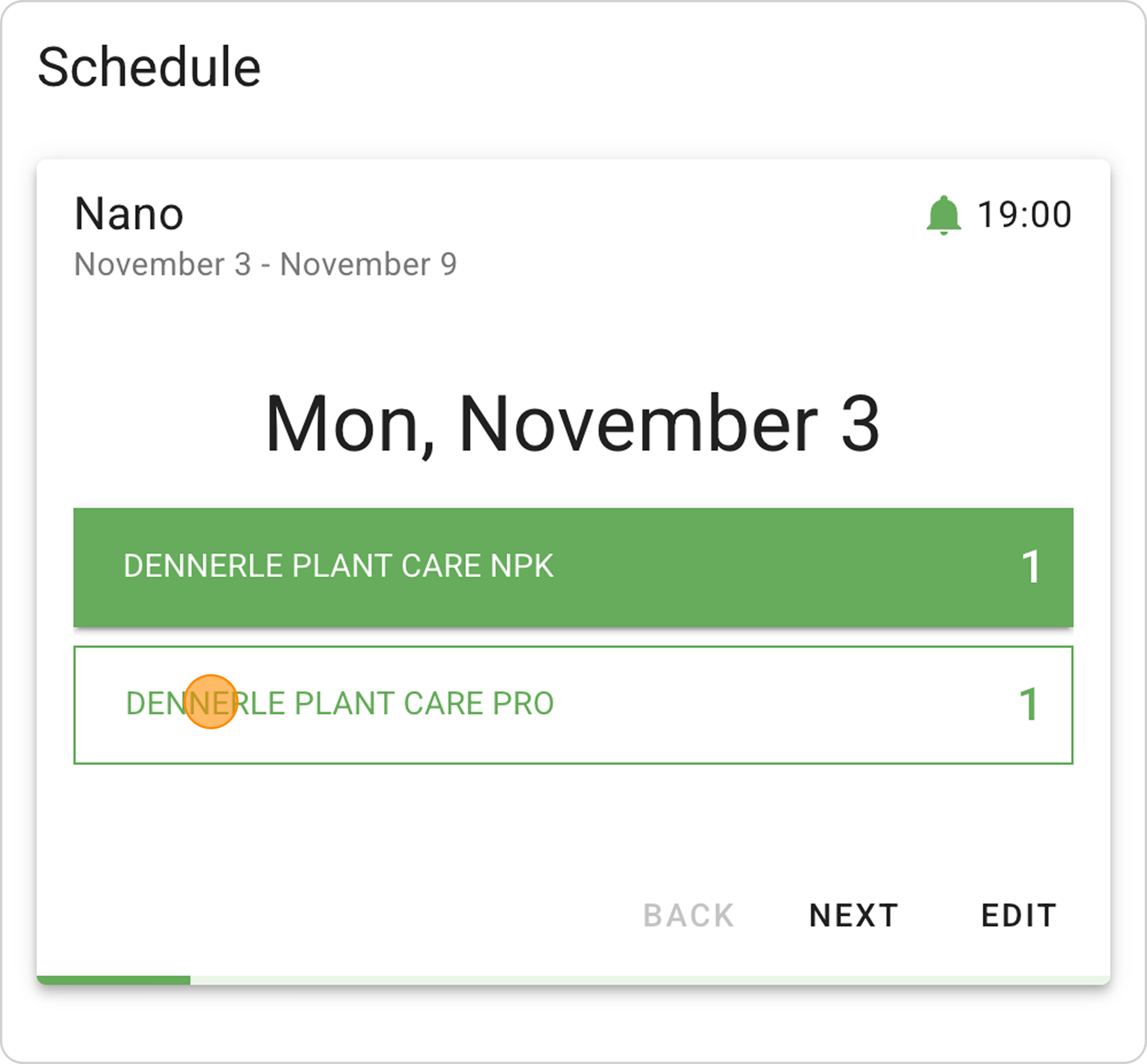1147x1064 pixels.
Task: Click the dose count 1 on Pro row
Action: point(1028,704)
